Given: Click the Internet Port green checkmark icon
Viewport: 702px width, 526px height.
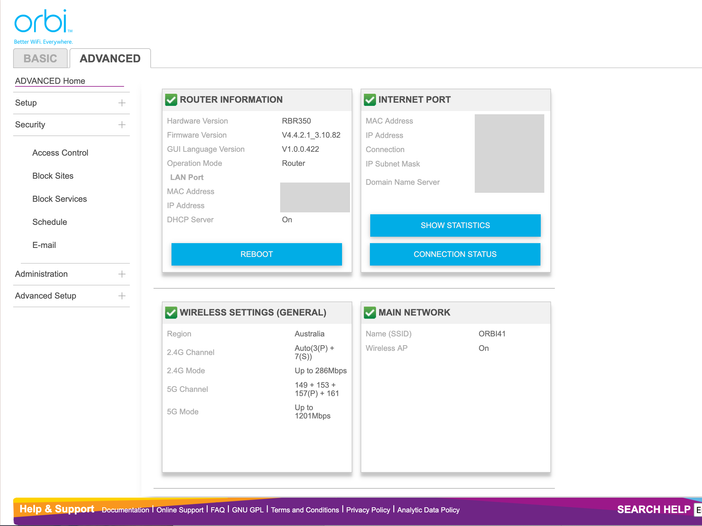Looking at the screenshot, I should [x=370, y=100].
